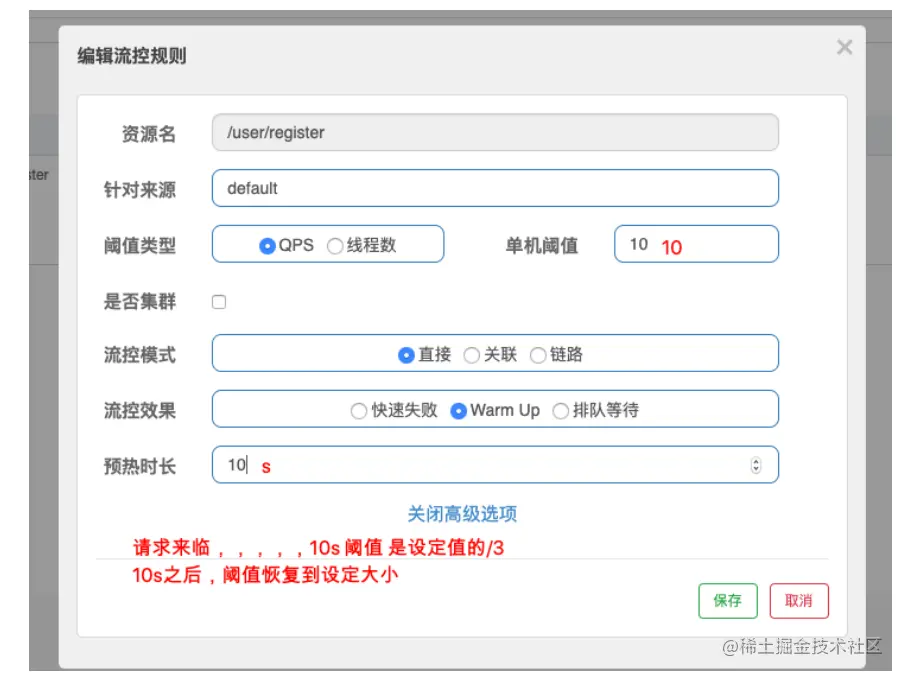This screenshot has width=903, height=677.
Task: Close the 编辑流控规则 dialog with X
Action: [x=844, y=48]
